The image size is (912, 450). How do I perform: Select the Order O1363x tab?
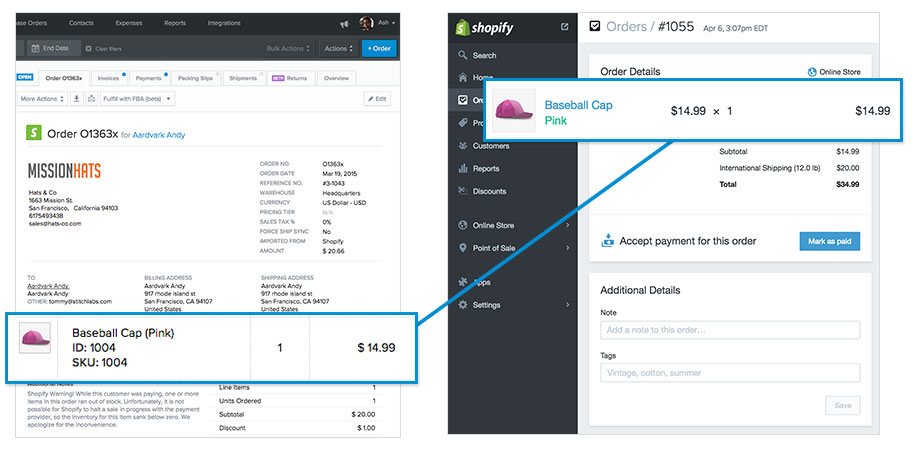pyautogui.click(x=63, y=78)
